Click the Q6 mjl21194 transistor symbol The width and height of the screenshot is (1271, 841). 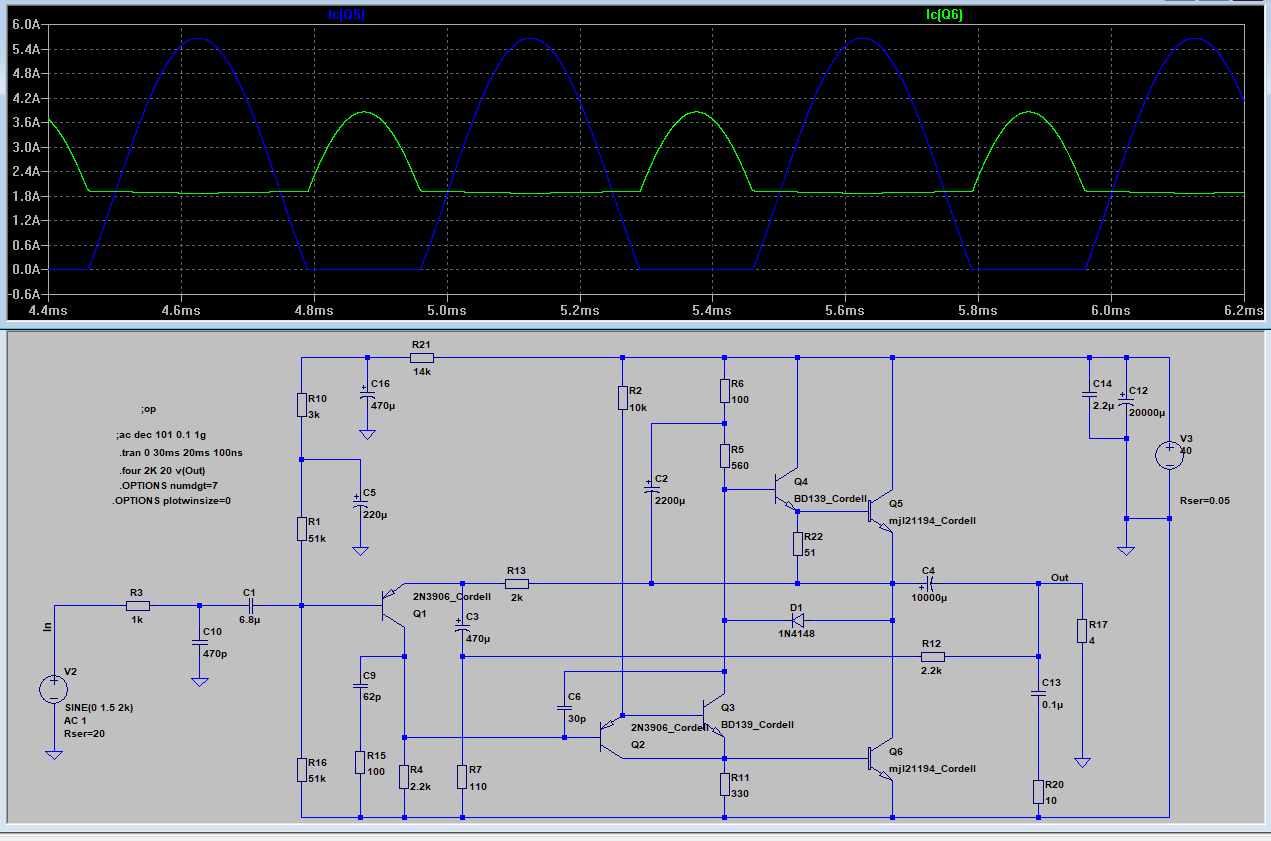(881, 759)
